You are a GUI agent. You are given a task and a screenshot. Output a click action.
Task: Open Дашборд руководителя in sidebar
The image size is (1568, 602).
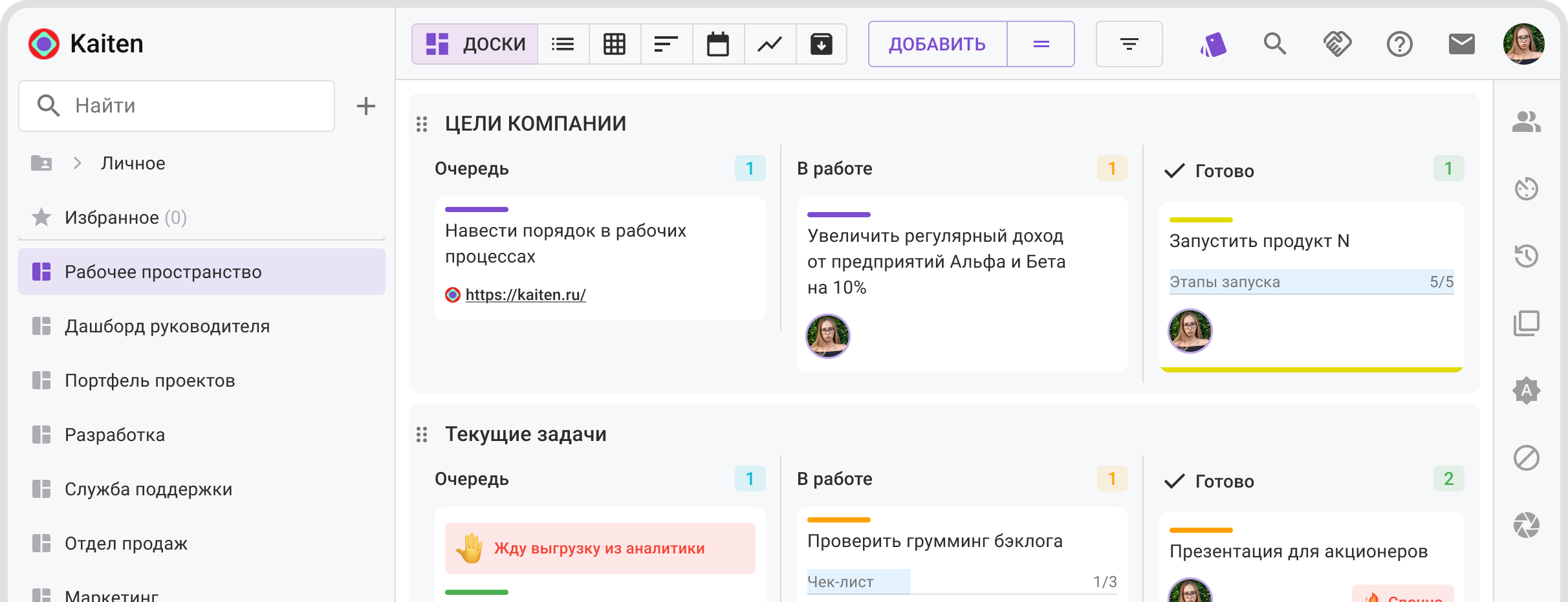click(167, 326)
